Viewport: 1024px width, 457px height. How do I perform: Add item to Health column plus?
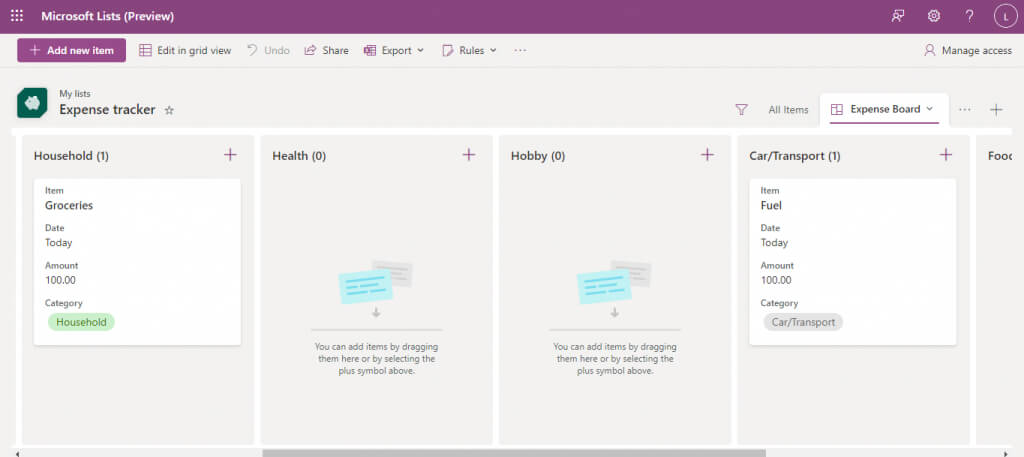pos(468,155)
